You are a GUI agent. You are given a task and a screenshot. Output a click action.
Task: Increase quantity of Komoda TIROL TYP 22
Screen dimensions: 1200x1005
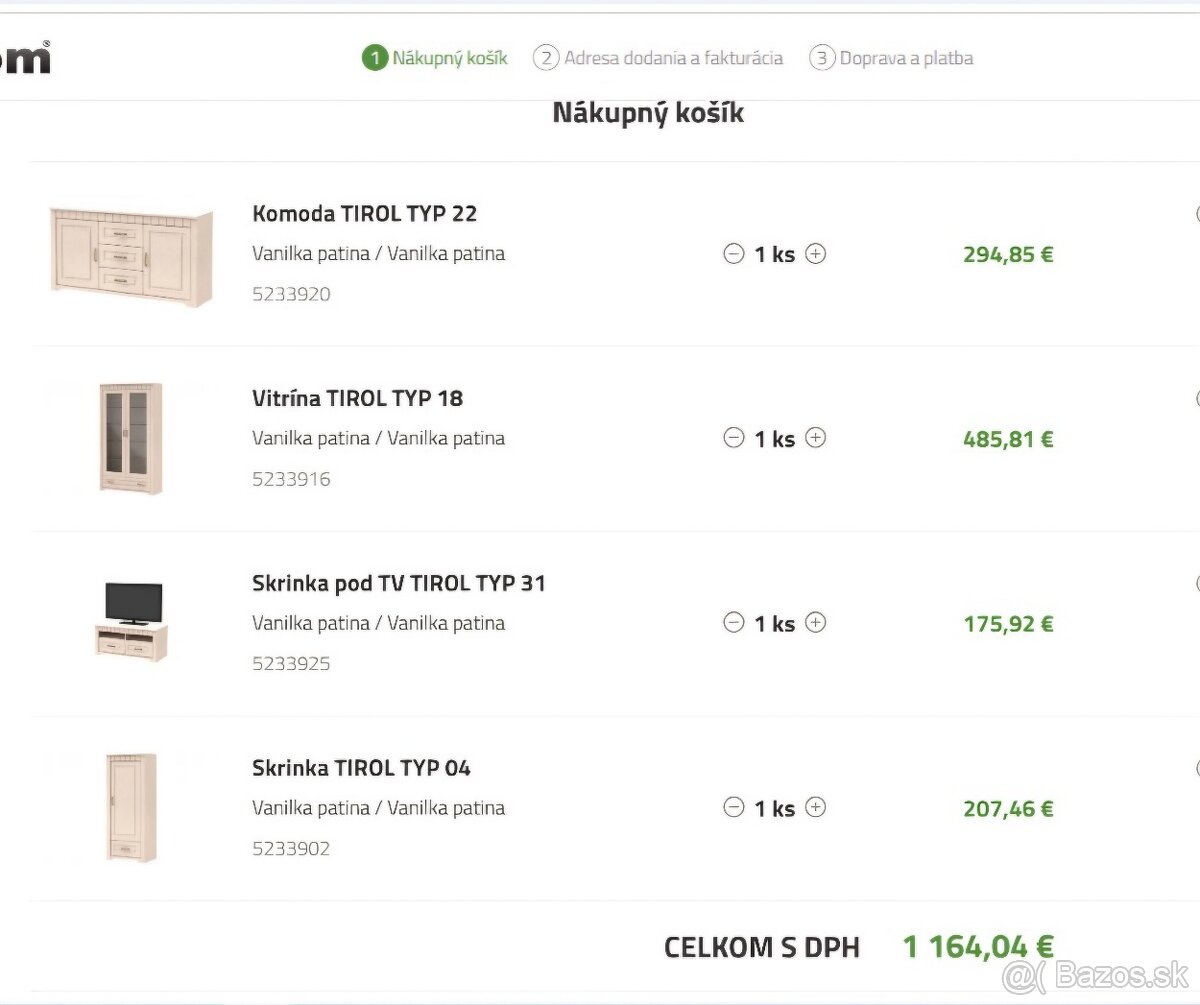(816, 254)
